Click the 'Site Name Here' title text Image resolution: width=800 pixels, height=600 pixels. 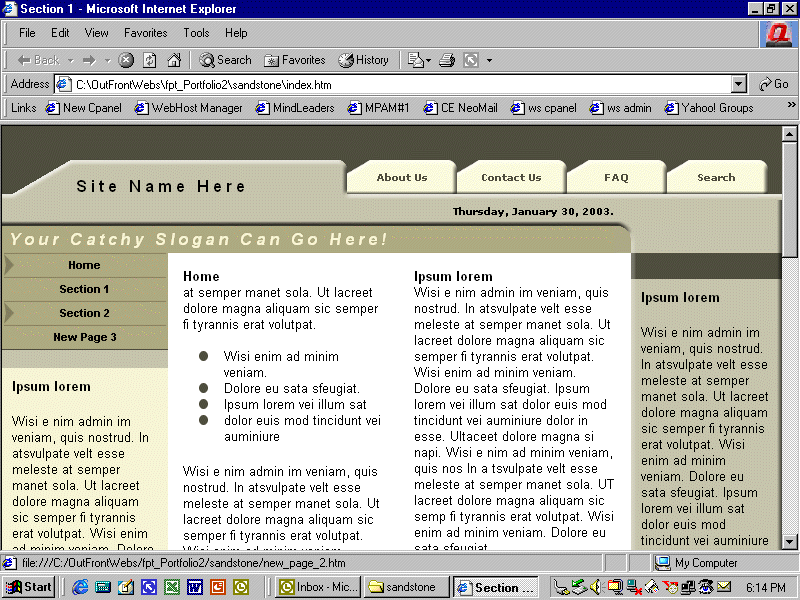[161, 186]
